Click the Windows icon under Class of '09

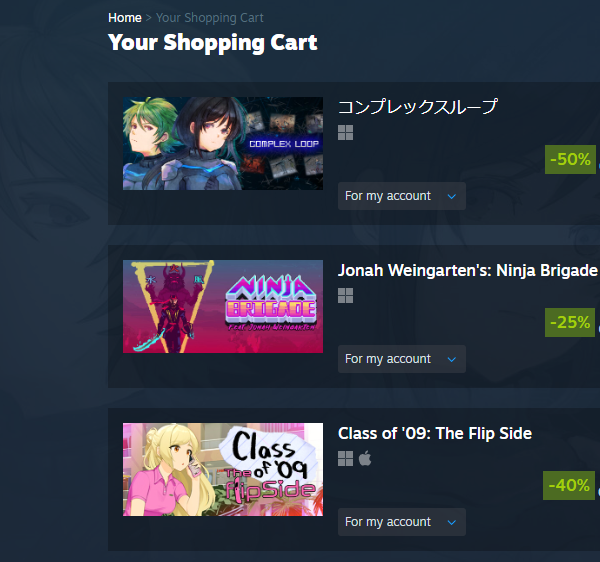(x=346, y=459)
